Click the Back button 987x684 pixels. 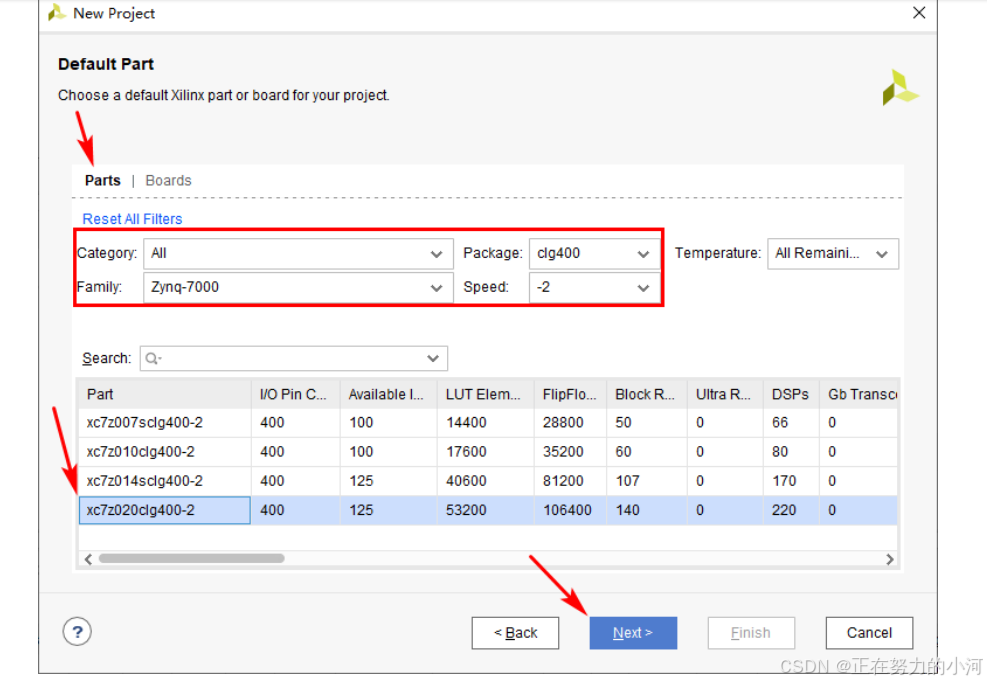pyautogui.click(x=515, y=632)
